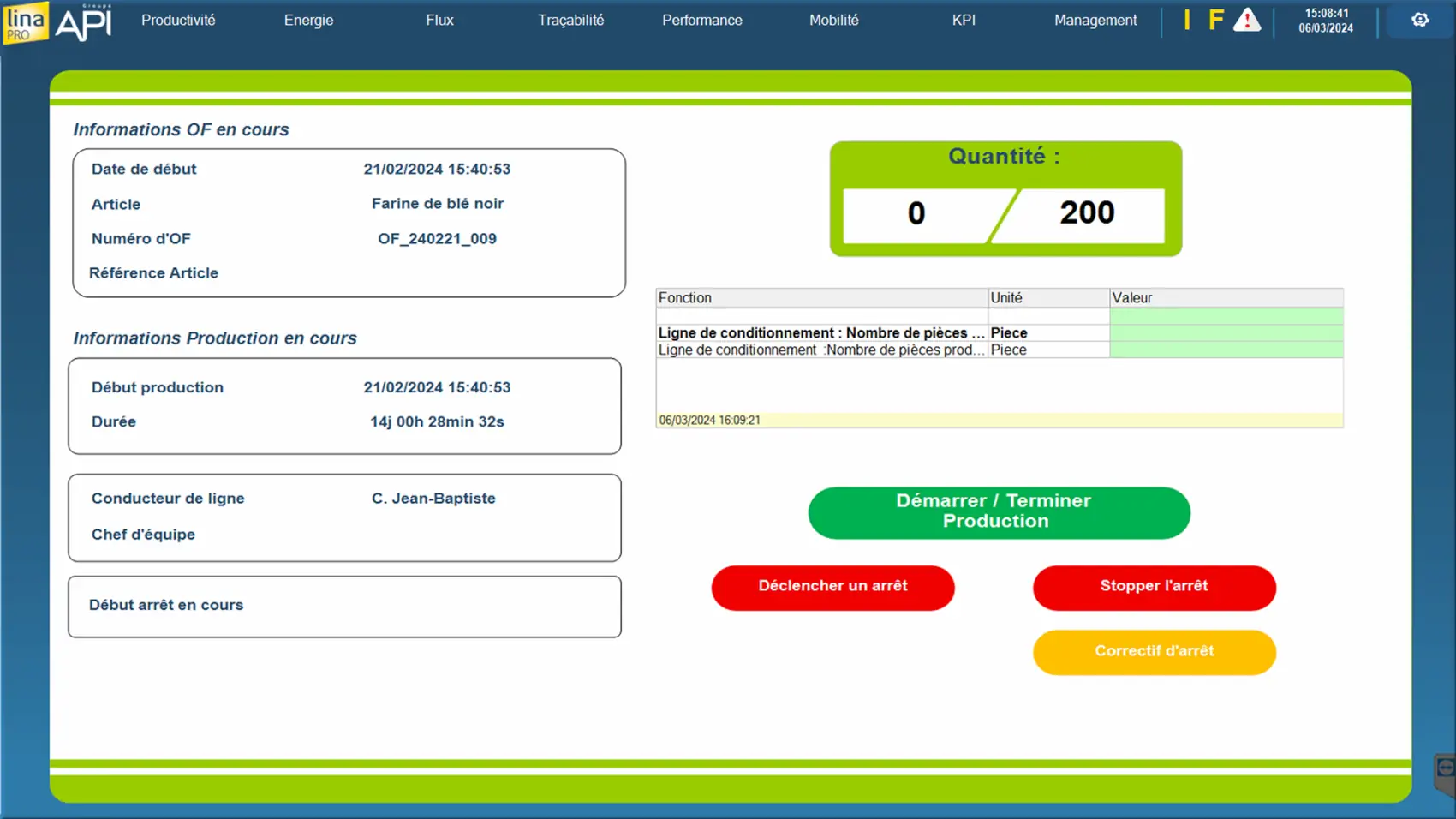Click the Valeur column header
This screenshot has width=1456, height=819.
1225,298
